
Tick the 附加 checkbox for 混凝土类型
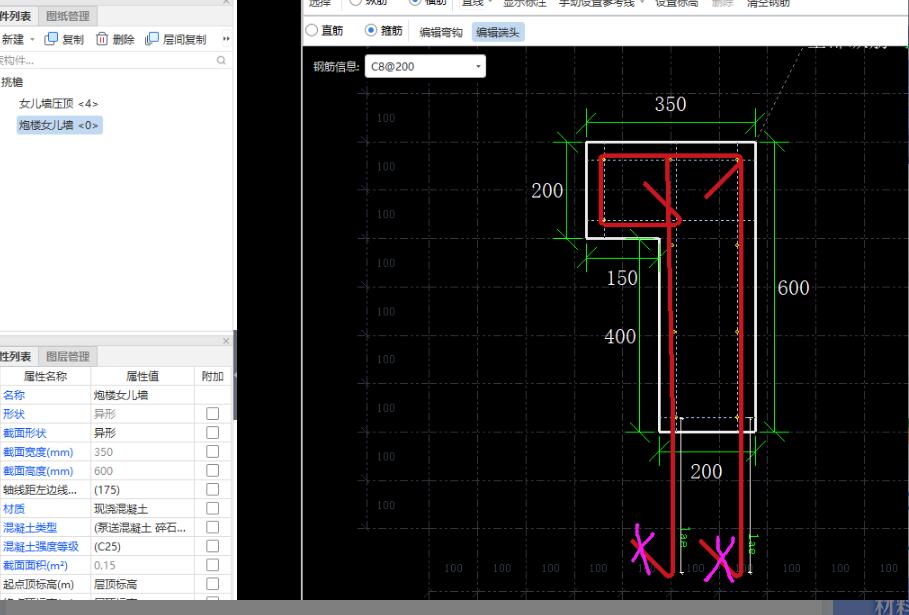pos(213,527)
